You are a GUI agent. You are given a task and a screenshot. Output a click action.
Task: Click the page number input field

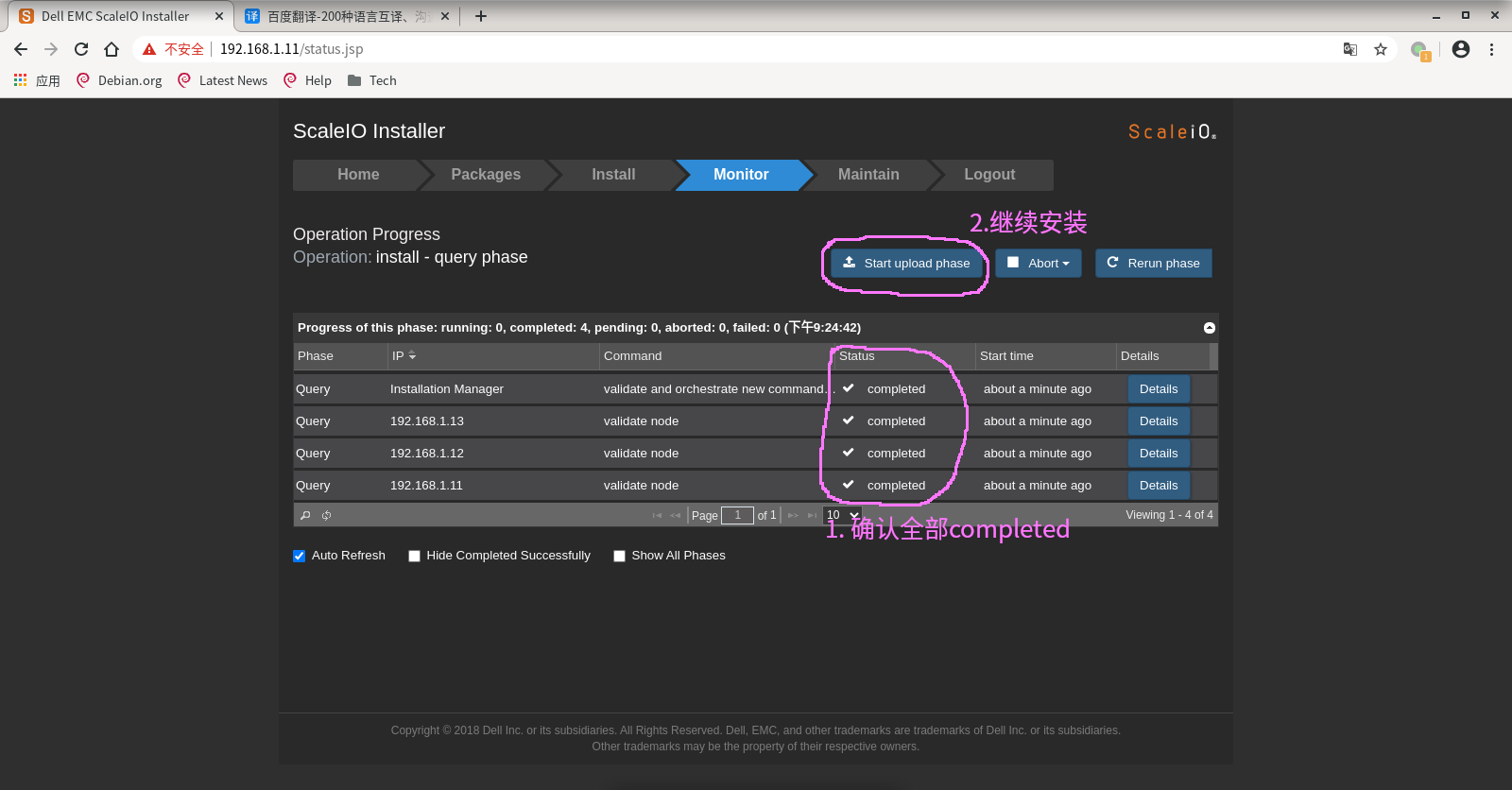click(737, 515)
